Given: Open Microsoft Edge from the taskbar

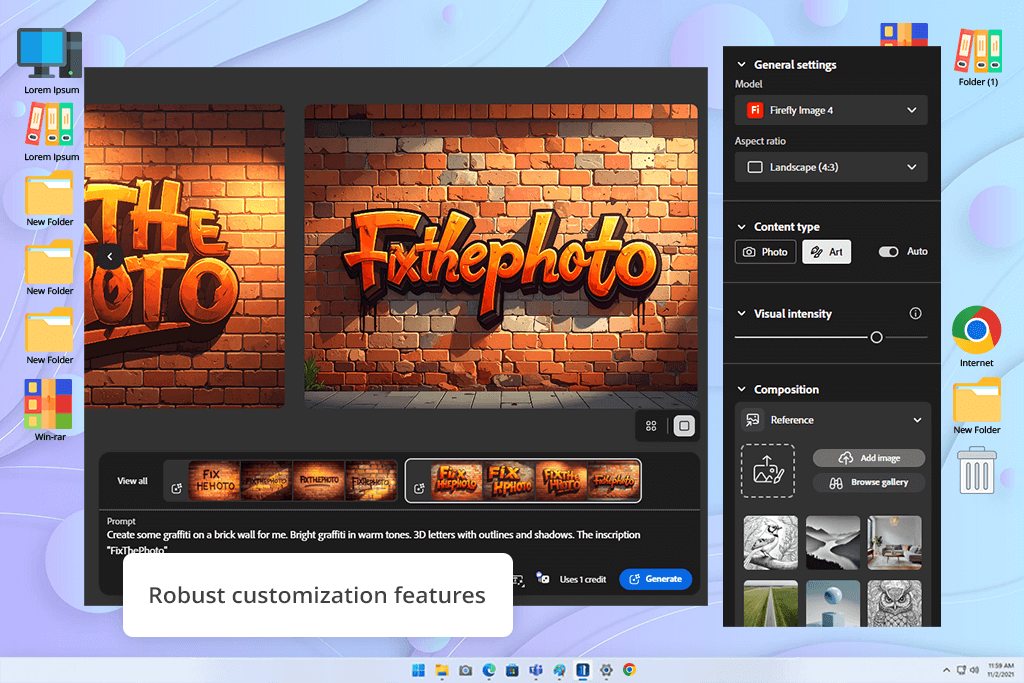Looking at the screenshot, I should coord(489,670).
